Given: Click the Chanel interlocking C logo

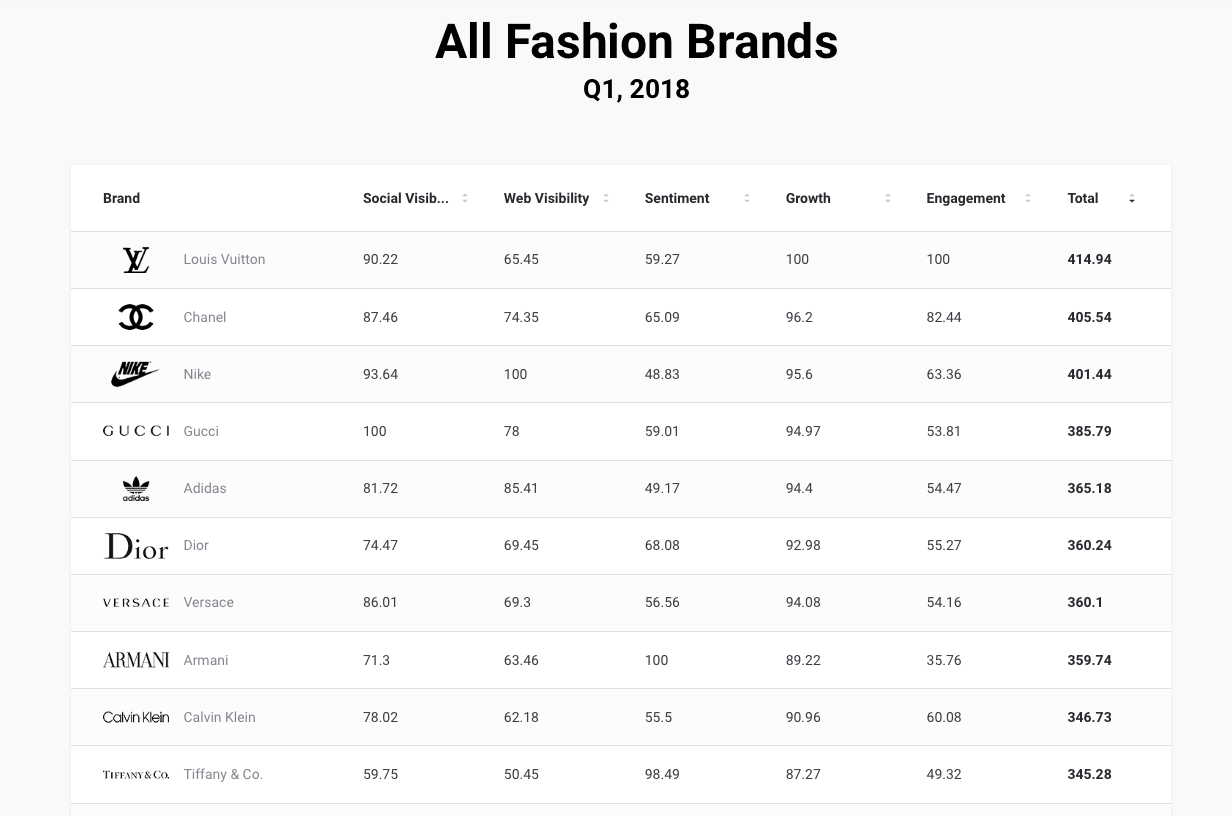Looking at the screenshot, I should pyautogui.click(x=136, y=317).
